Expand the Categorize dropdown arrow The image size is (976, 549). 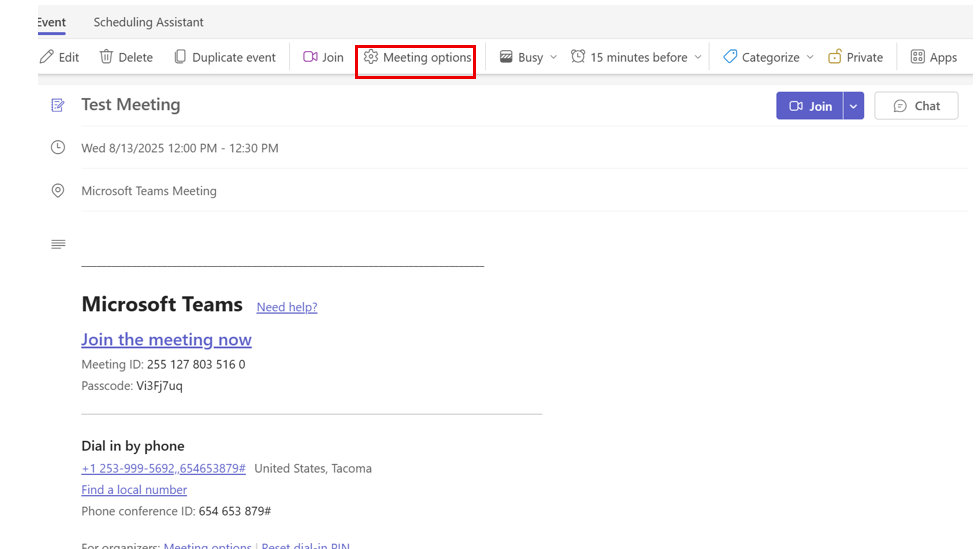click(x=810, y=57)
